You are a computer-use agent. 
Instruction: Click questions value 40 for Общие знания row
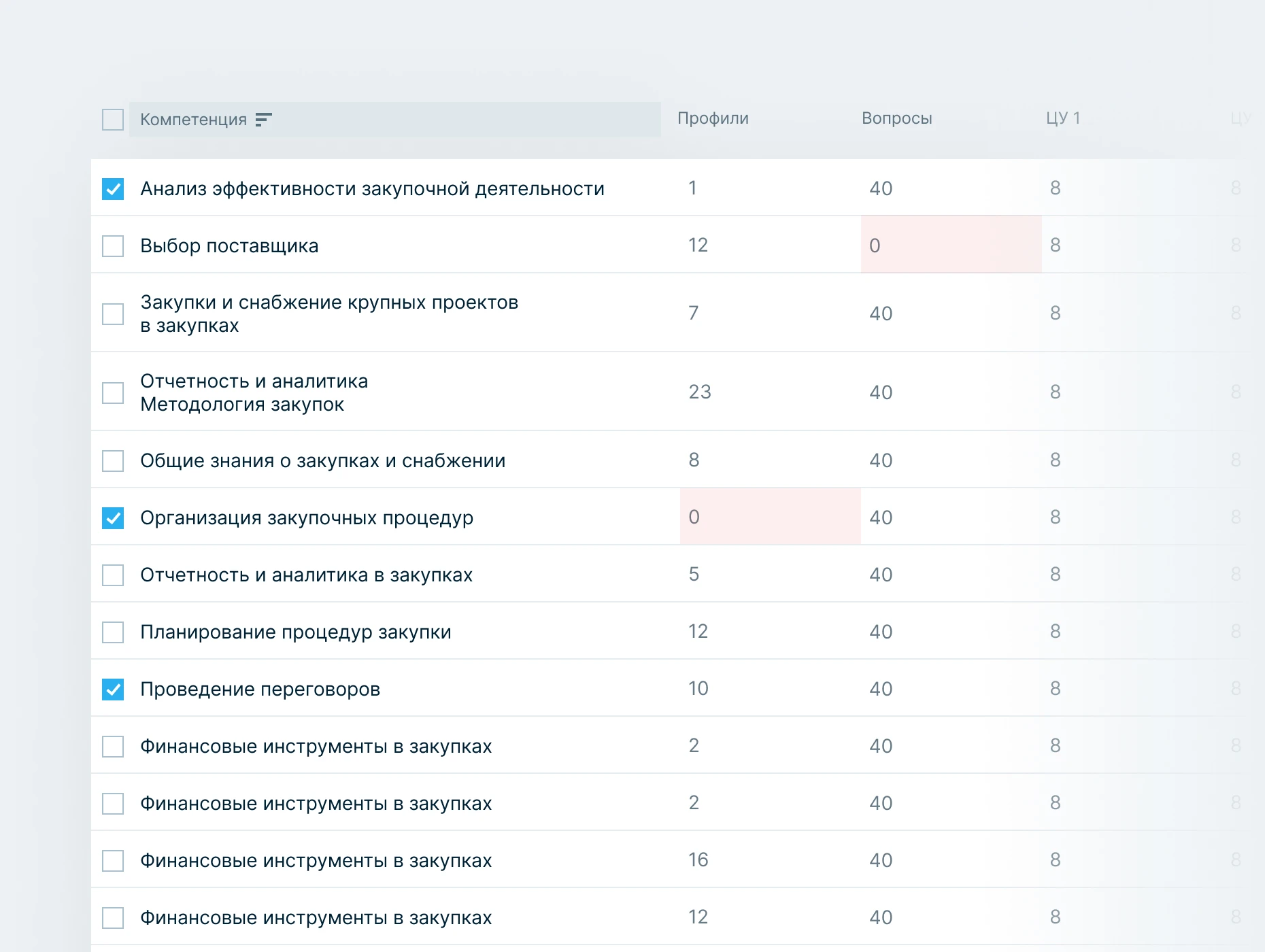click(881, 460)
